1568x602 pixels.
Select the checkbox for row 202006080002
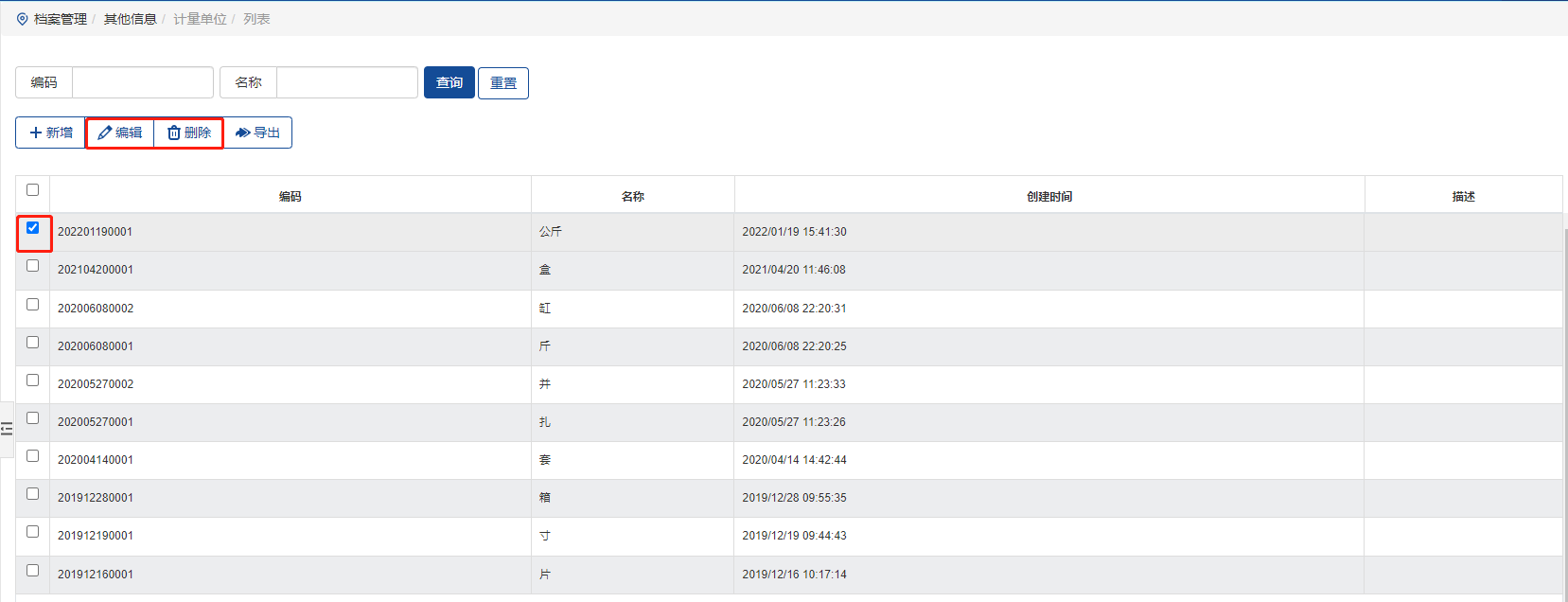click(33, 305)
